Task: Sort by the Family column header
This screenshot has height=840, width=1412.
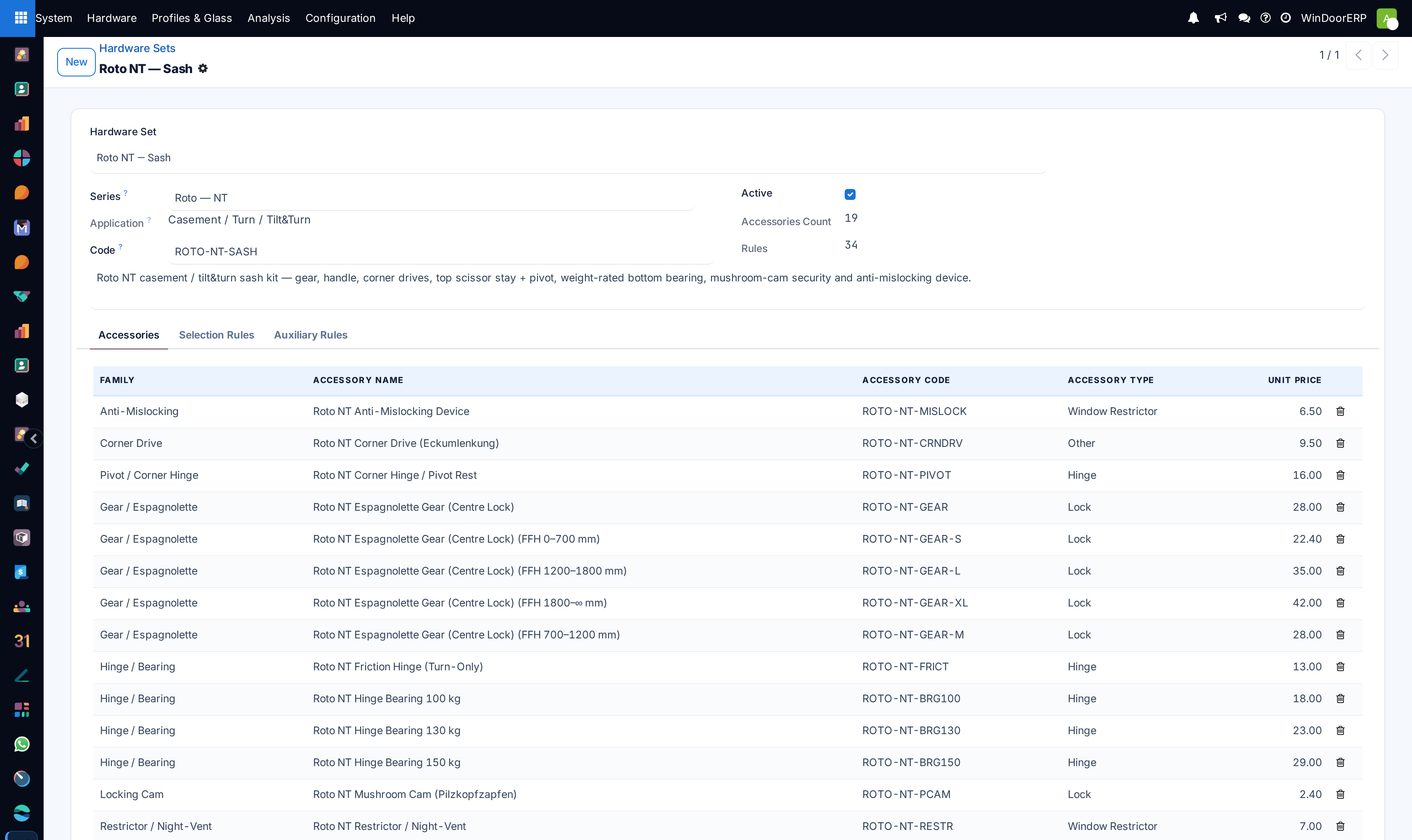Action: click(x=117, y=381)
